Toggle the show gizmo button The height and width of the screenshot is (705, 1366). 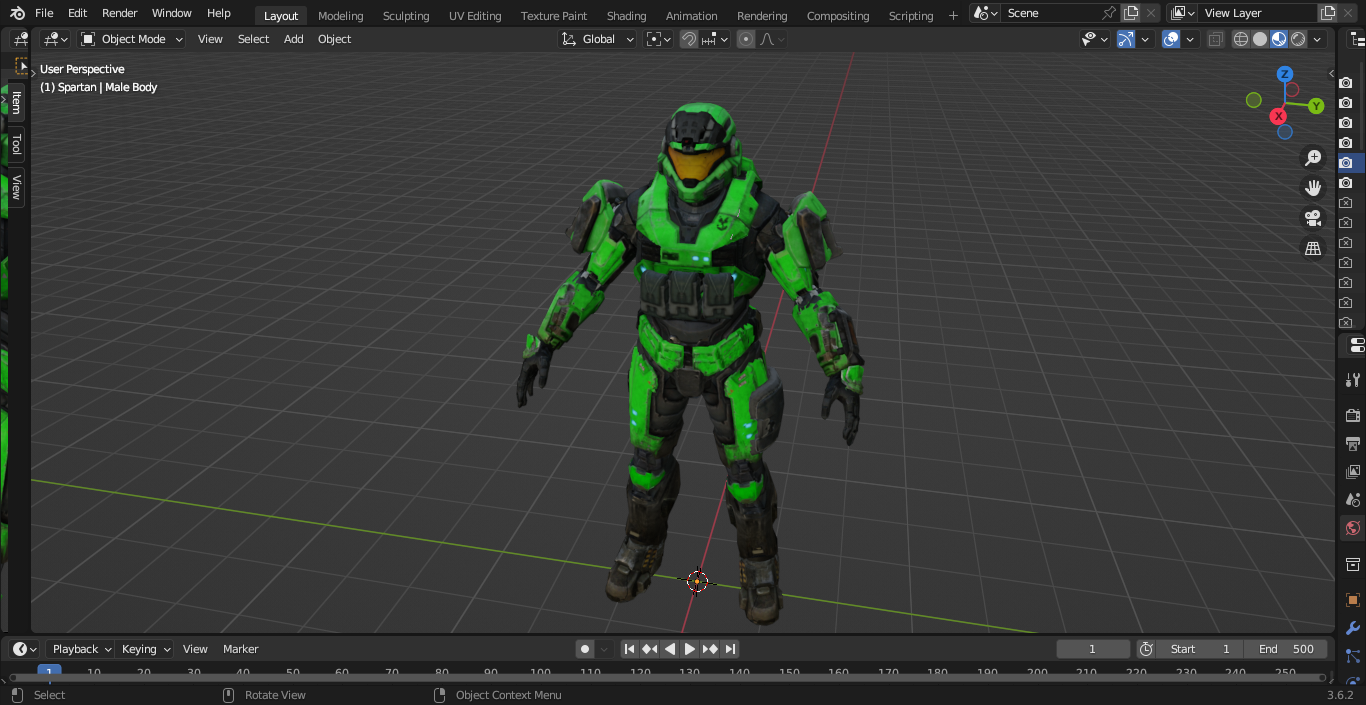tap(1126, 39)
